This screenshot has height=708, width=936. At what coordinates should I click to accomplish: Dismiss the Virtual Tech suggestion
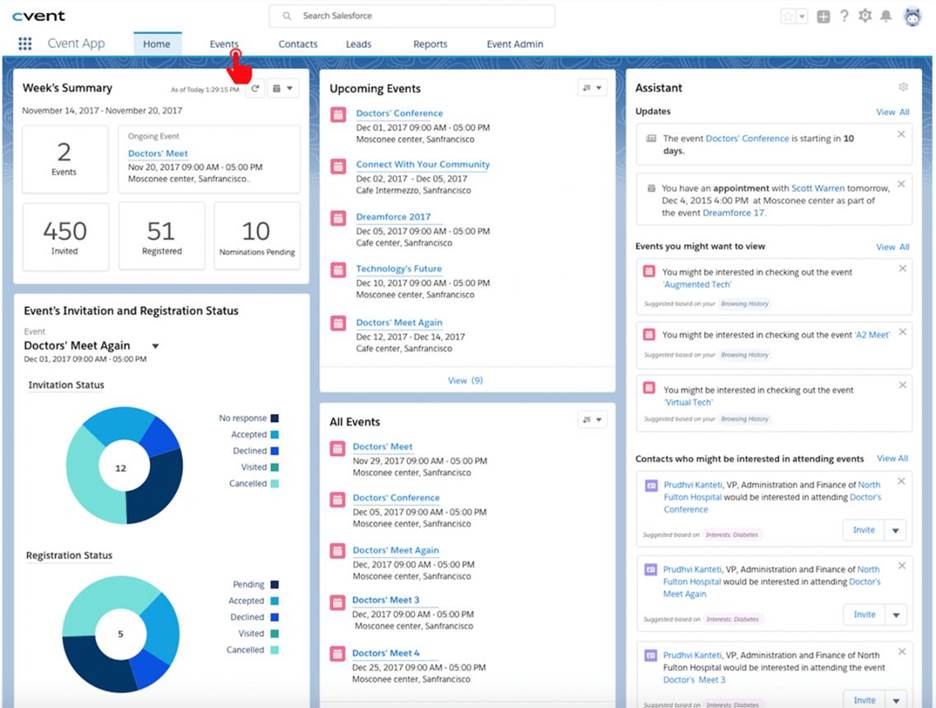point(903,385)
